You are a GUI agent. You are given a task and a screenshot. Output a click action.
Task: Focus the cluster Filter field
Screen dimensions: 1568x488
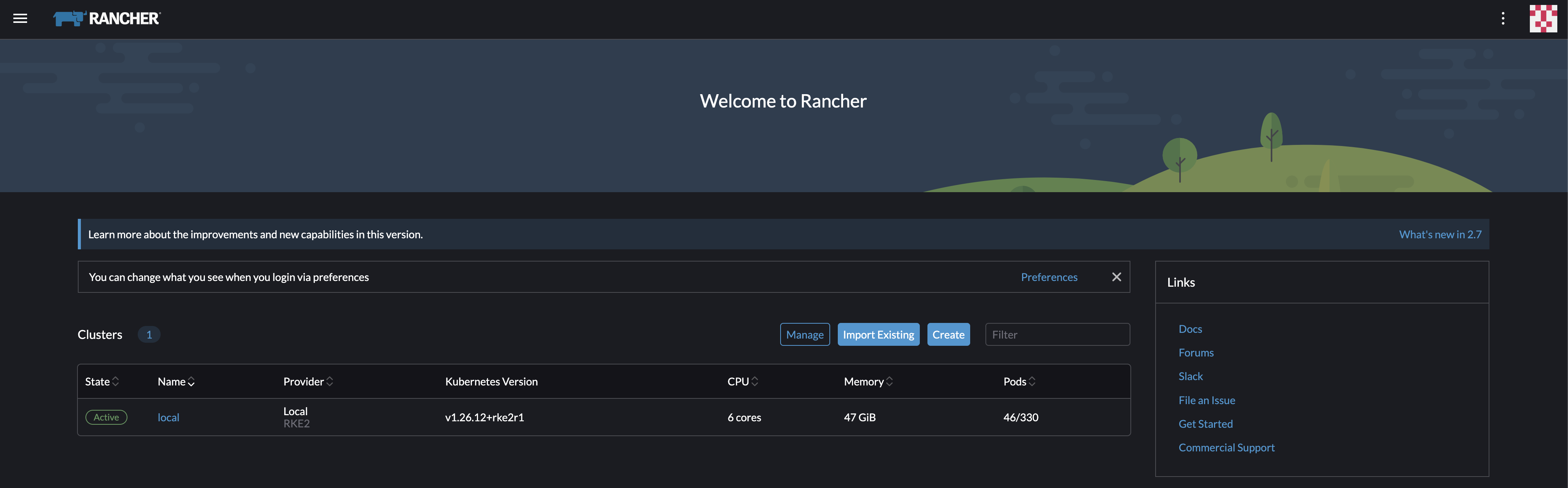click(1057, 335)
